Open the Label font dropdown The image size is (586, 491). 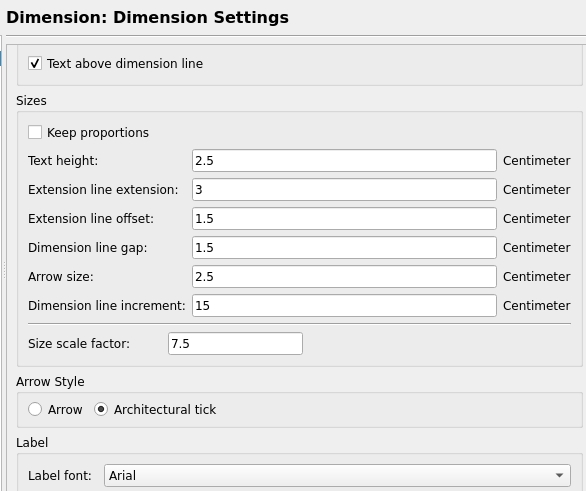[337, 475]
